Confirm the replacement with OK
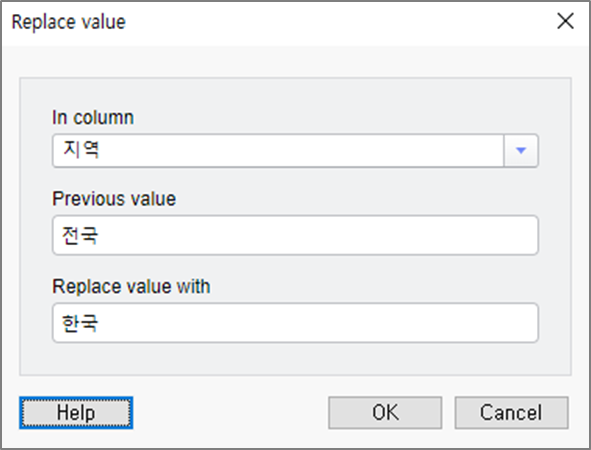This screenshot has width=591, height=450. click(385, 413)
